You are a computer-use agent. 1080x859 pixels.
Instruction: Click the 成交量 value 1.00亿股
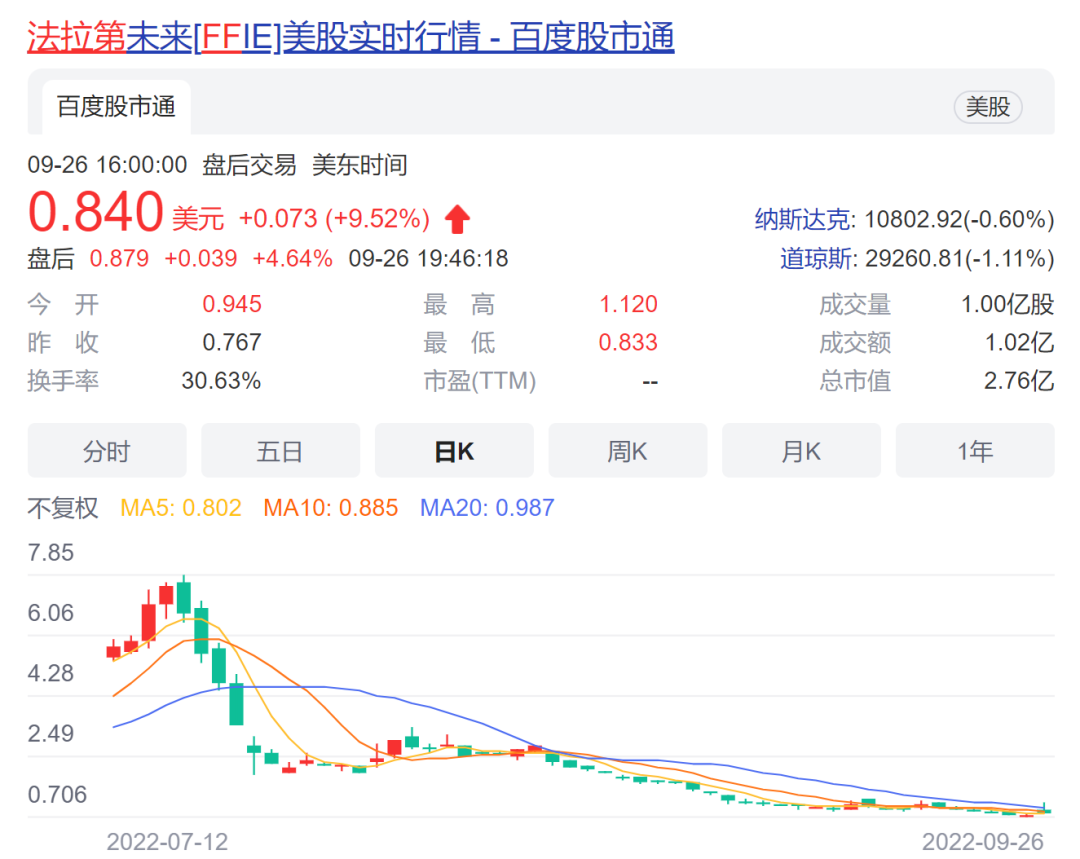click(x=1008, y=304)
